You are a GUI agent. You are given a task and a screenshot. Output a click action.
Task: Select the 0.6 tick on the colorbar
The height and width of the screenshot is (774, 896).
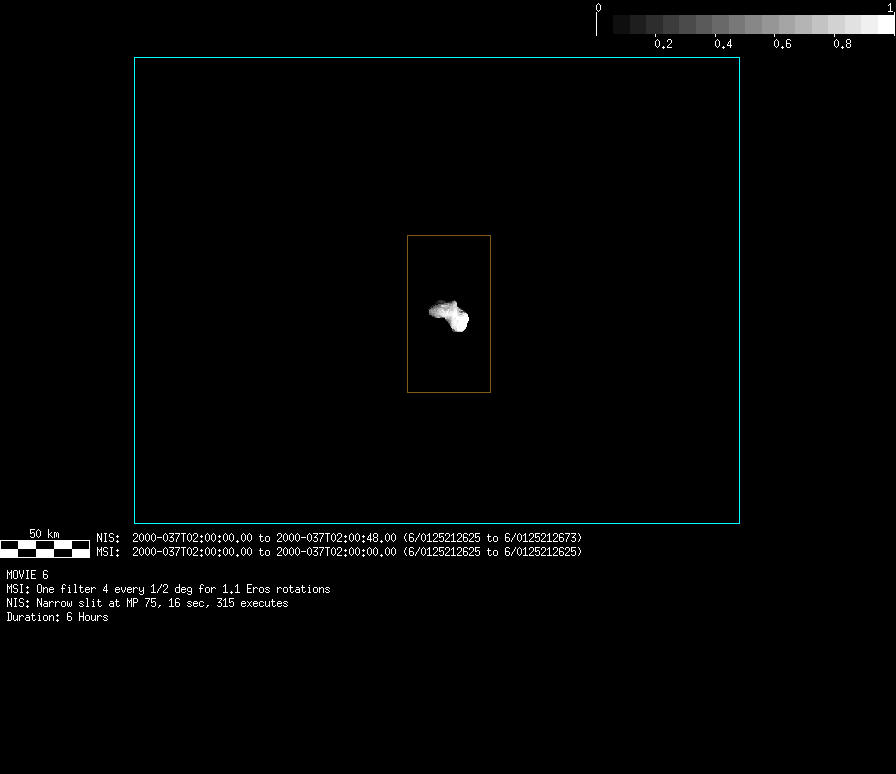[x=783, y=44]
